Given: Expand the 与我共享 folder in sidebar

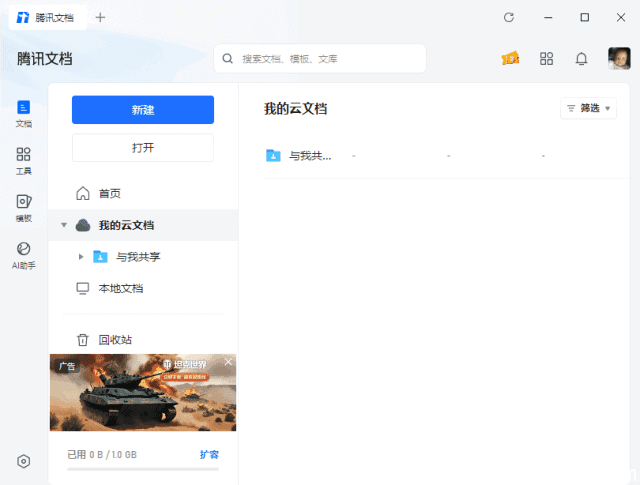Looking at the screenshot, I should pos(81,257).
